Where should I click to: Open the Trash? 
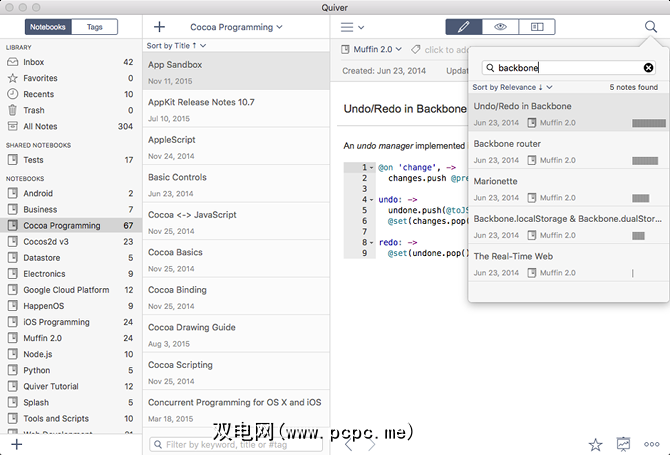pyautogui.click(x=71, y=110)
